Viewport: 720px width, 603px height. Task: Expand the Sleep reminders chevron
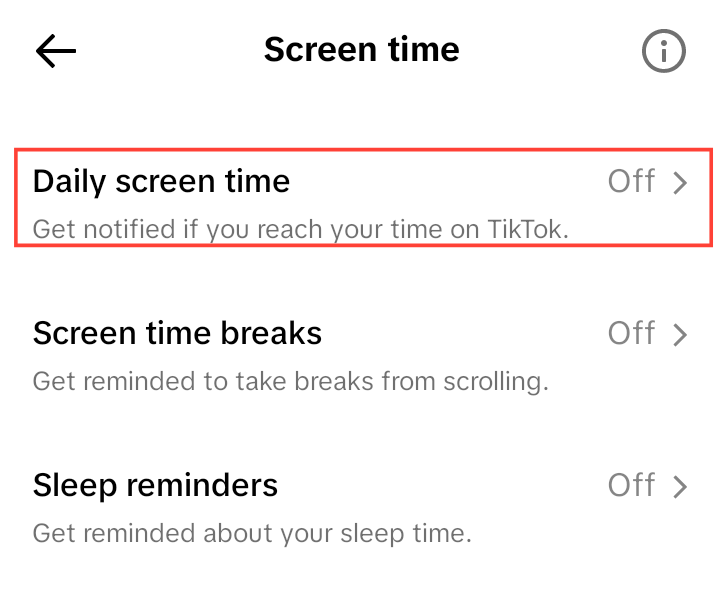tap(681, 487)
